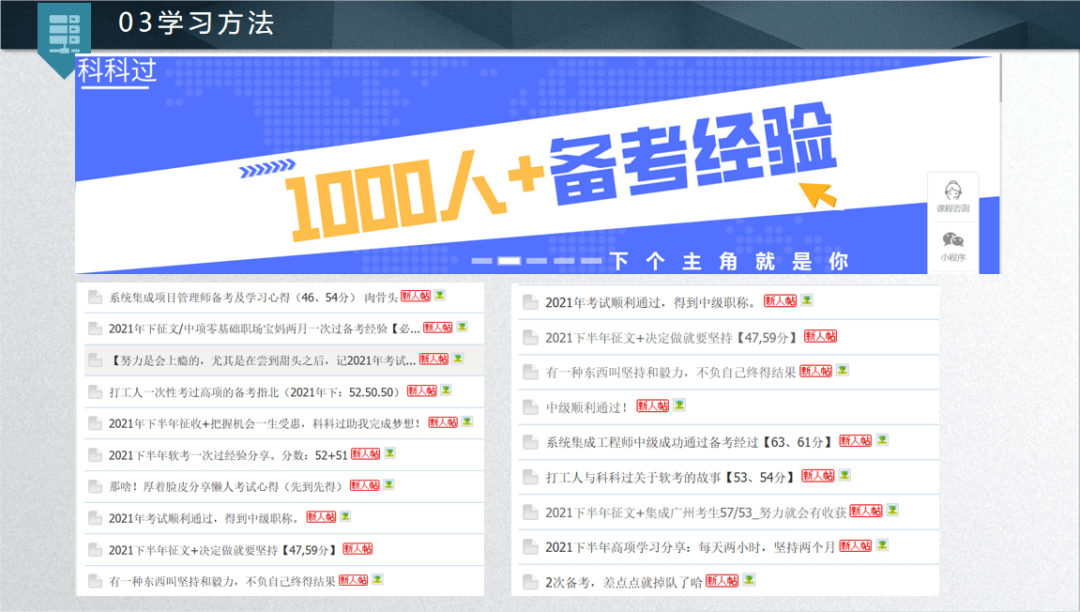Click 新人帖 badge after 52.50.50 thread title
The image size is (1080, 612).
tap(422, 390)
